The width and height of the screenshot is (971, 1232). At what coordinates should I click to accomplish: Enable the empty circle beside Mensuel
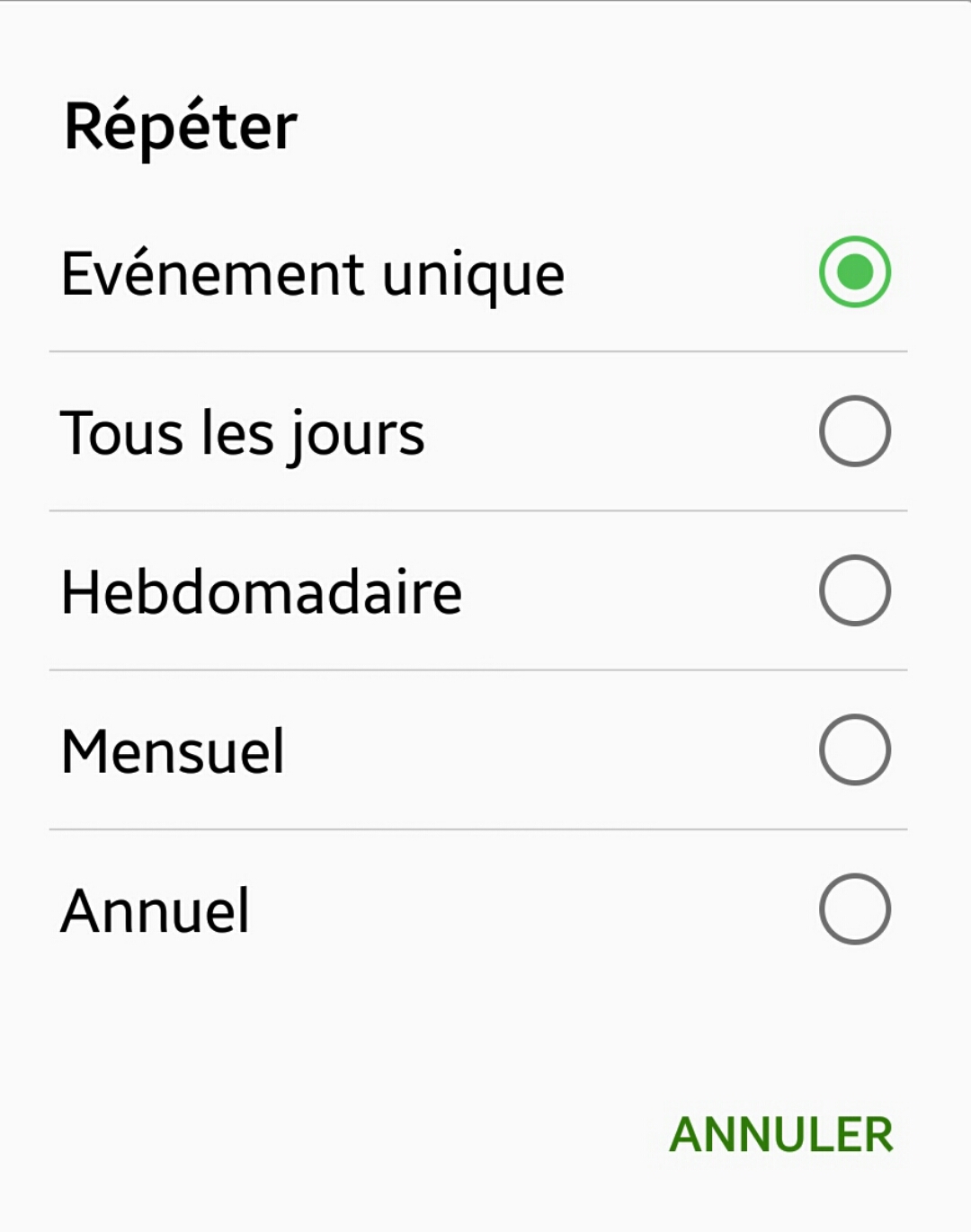click(854, 749)
